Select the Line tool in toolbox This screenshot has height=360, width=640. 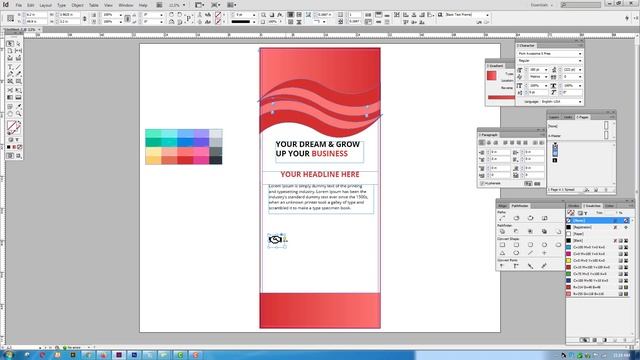[x=18, y=67]
